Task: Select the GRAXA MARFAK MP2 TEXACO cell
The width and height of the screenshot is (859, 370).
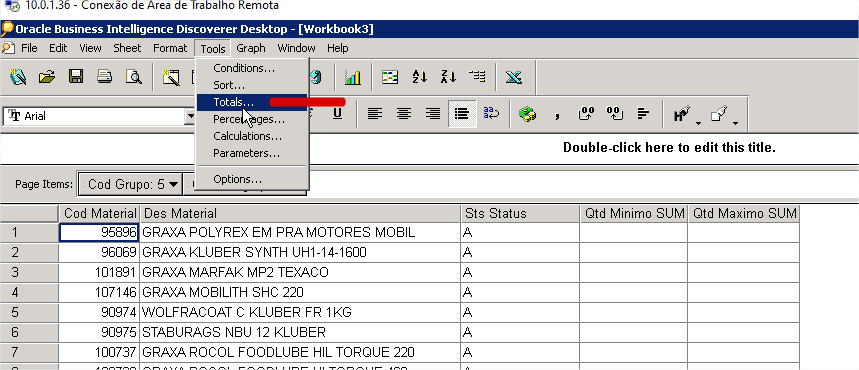Action: (x=300, y=272)
